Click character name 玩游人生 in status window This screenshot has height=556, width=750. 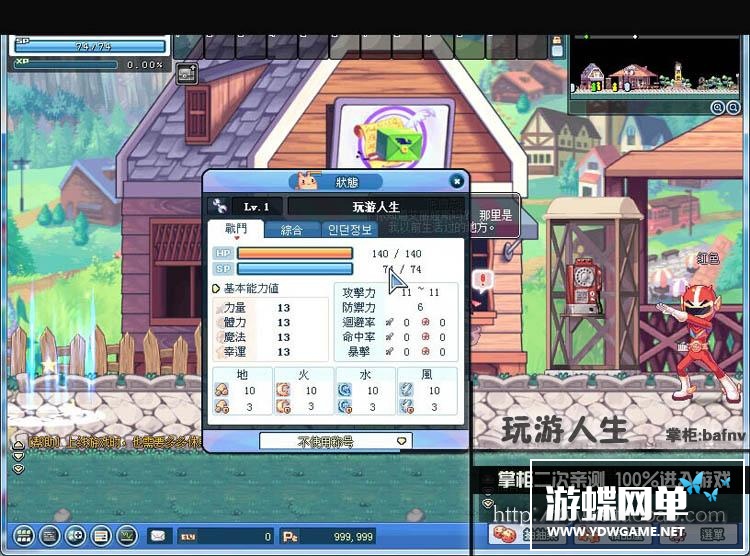376,207
